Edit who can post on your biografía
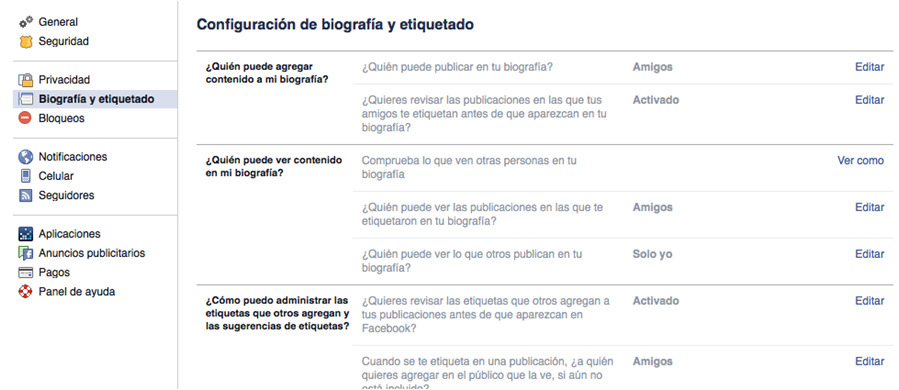The width and height of the screenshot is (899, 390). (870, 67)
